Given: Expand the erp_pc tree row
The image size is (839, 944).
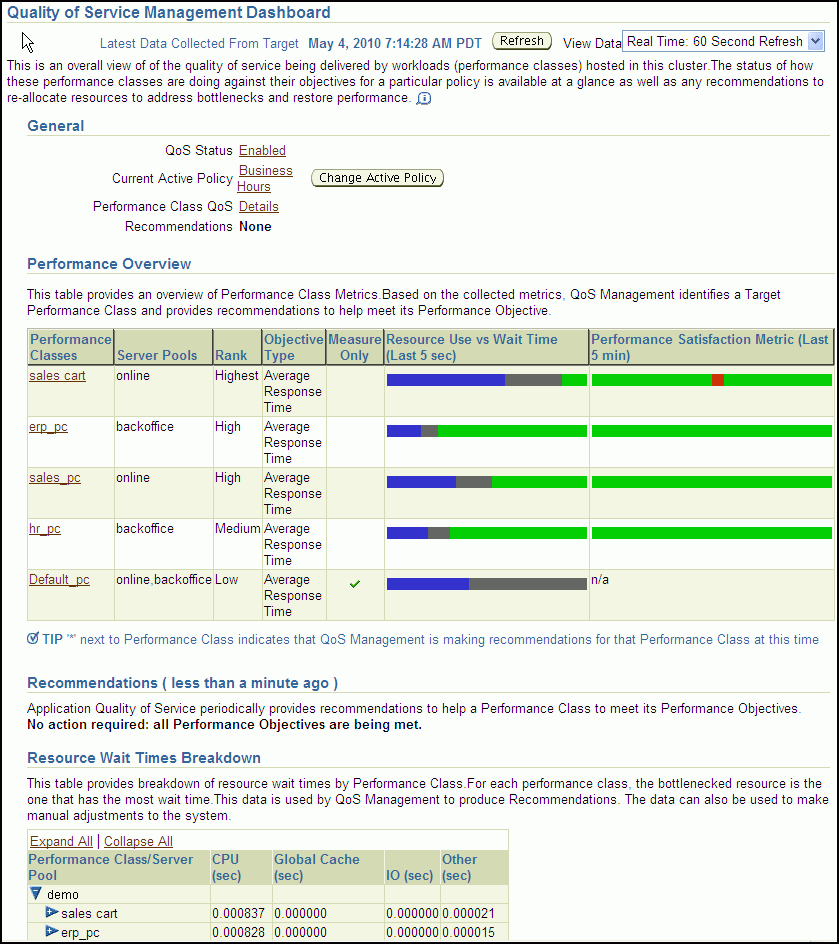Looking at the screenshot, I should point(52,932).
